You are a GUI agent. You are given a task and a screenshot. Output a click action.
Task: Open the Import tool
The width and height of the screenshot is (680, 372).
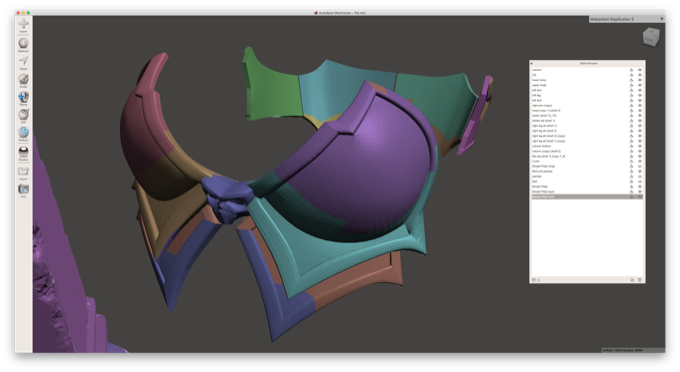[x=23, y=25]
